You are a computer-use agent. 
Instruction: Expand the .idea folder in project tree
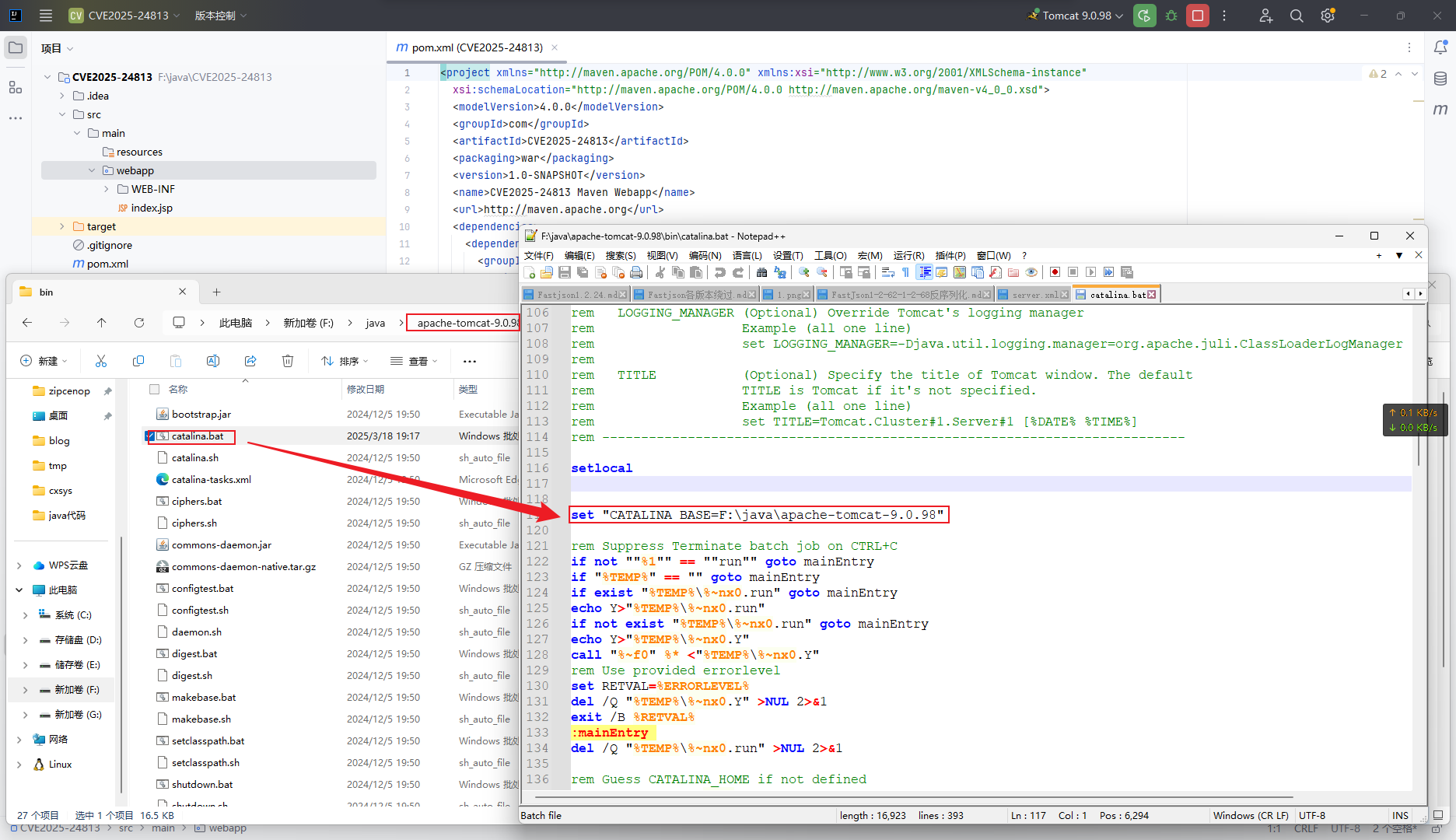click(62, 96)
